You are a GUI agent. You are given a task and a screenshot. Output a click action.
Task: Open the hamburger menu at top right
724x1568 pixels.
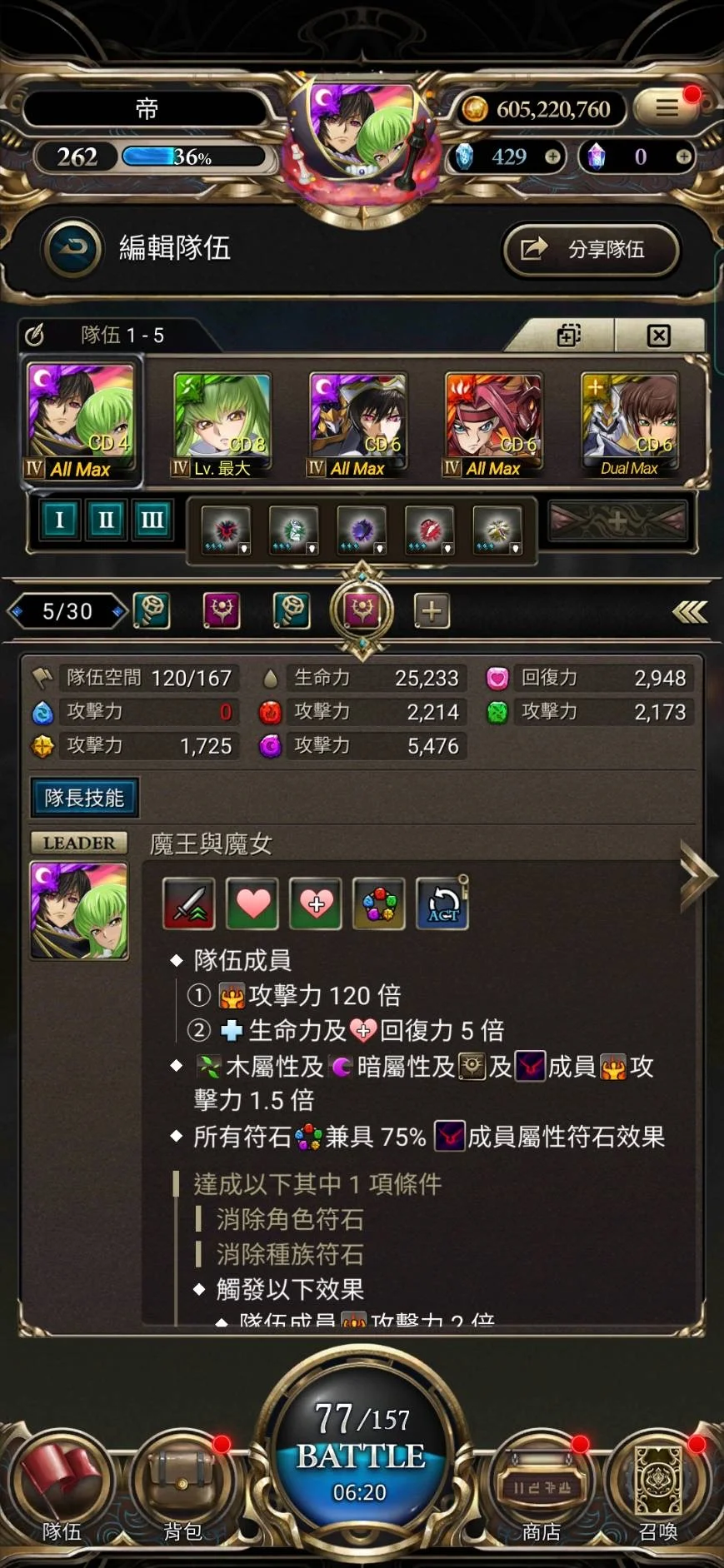pyautogui.click(x=666, y=108)
